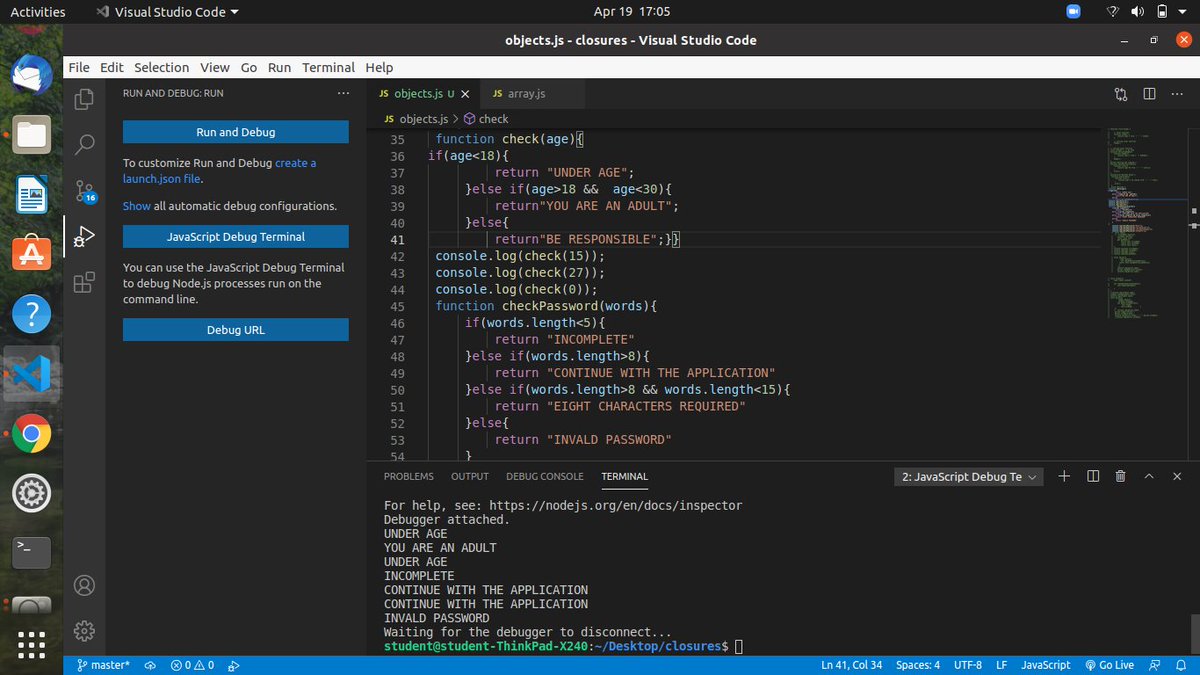Image resolution: width=1200 pixels, height=675 pixels.
Task: Open Files manager from Ubuntu dock
Action: (31, 134)
